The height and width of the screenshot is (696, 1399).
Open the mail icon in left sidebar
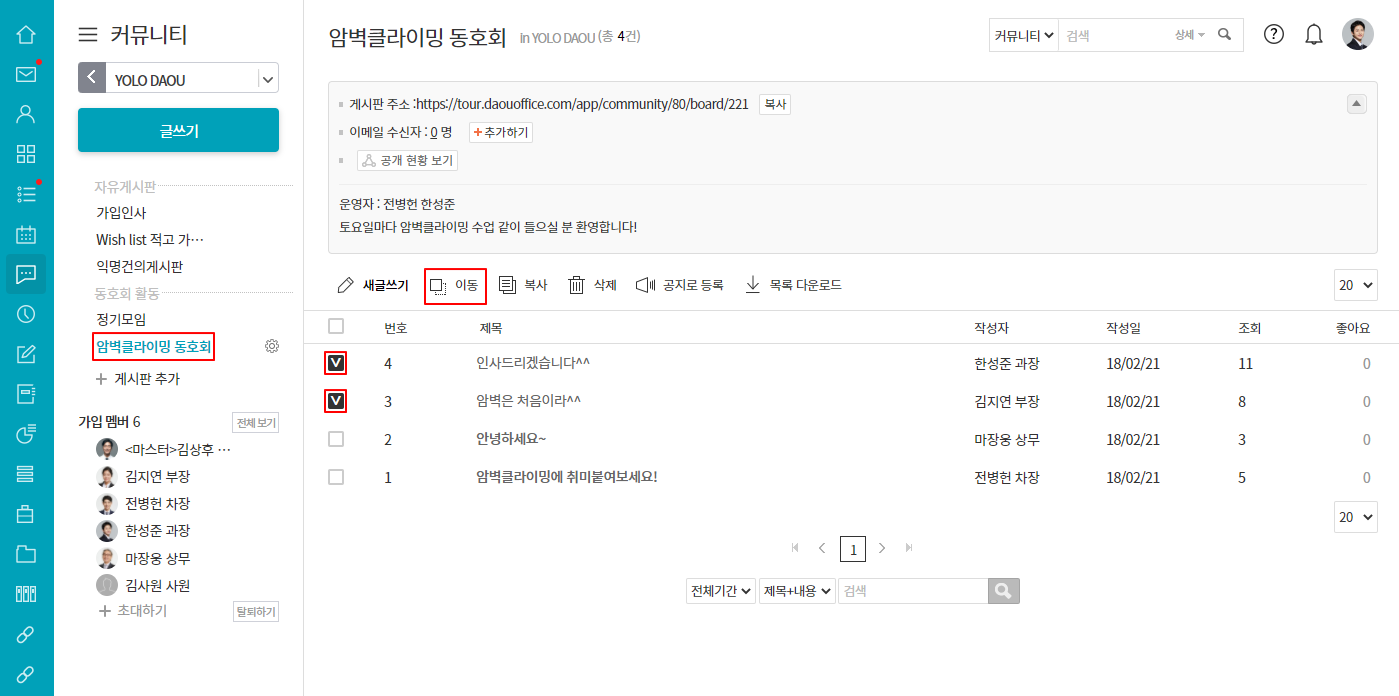[26, 74]
